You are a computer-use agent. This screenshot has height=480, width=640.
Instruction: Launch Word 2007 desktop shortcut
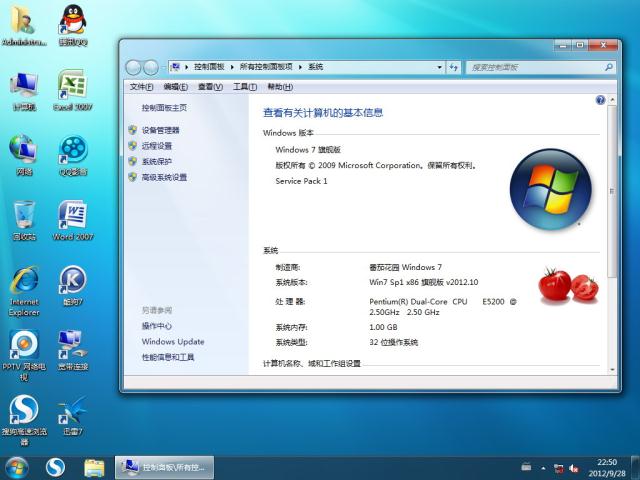click(73, 220)
